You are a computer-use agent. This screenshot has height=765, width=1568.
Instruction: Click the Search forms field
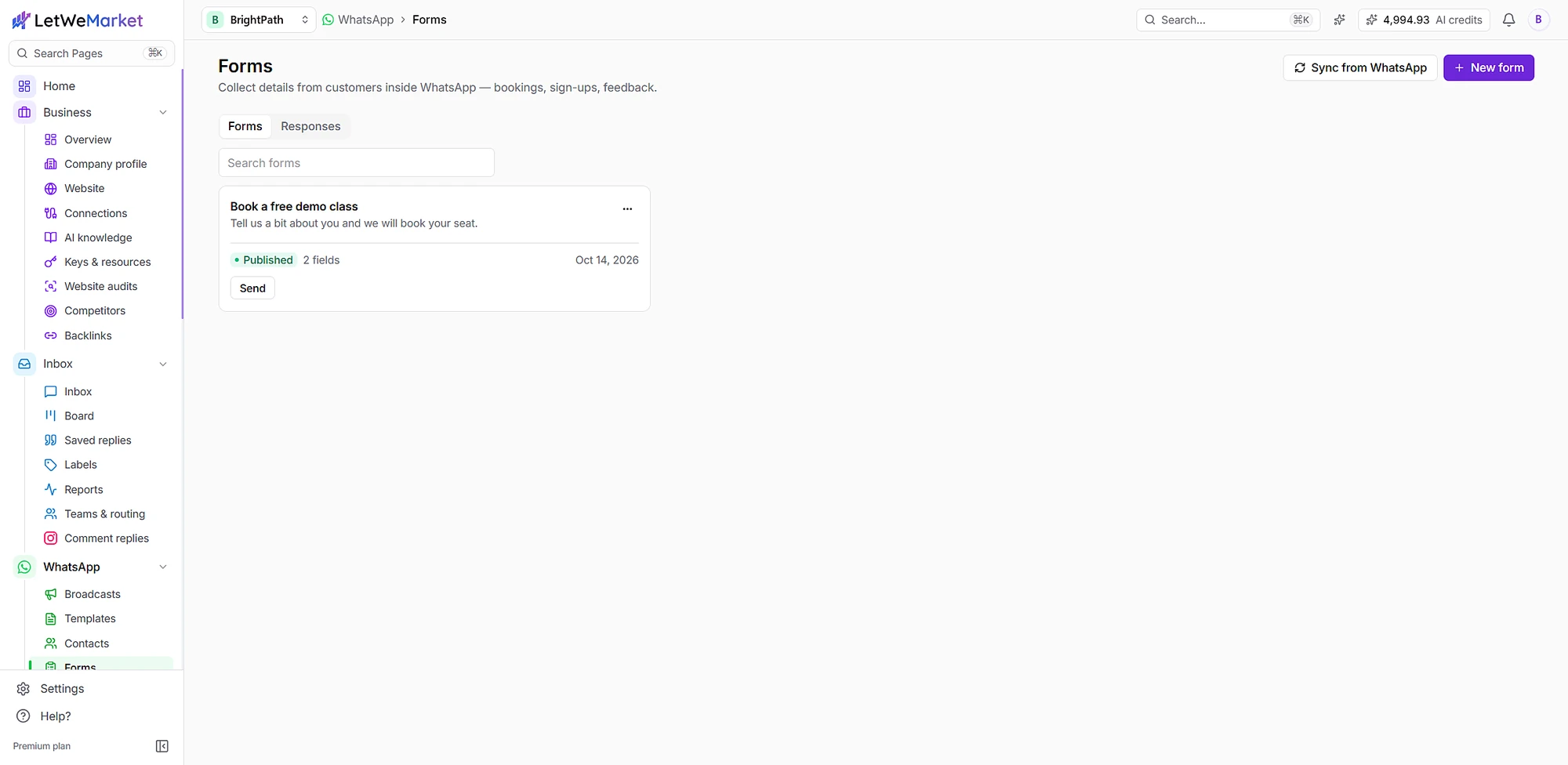tap(357, 162)
